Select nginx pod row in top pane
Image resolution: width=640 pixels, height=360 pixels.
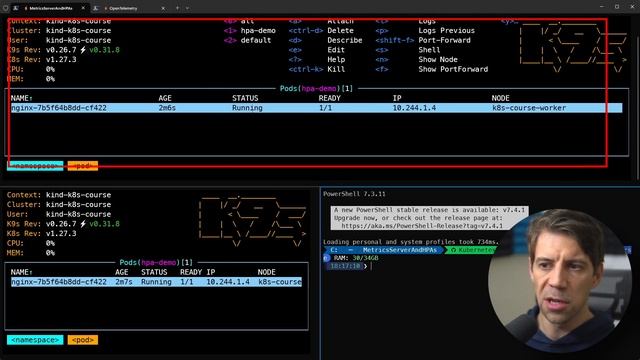tap(316, 108)
